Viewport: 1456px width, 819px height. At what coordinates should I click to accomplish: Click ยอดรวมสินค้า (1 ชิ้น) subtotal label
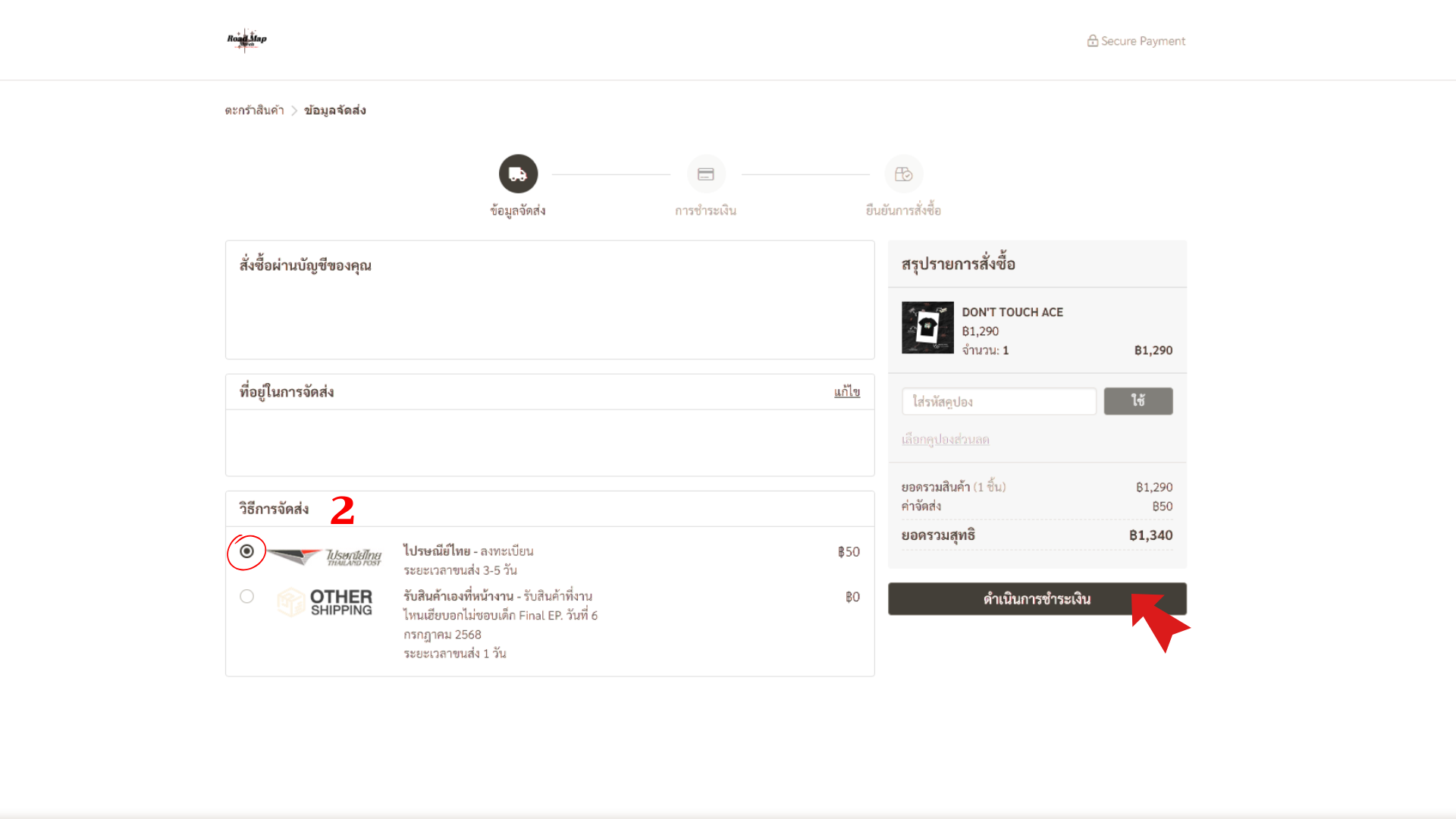(954, 487)
